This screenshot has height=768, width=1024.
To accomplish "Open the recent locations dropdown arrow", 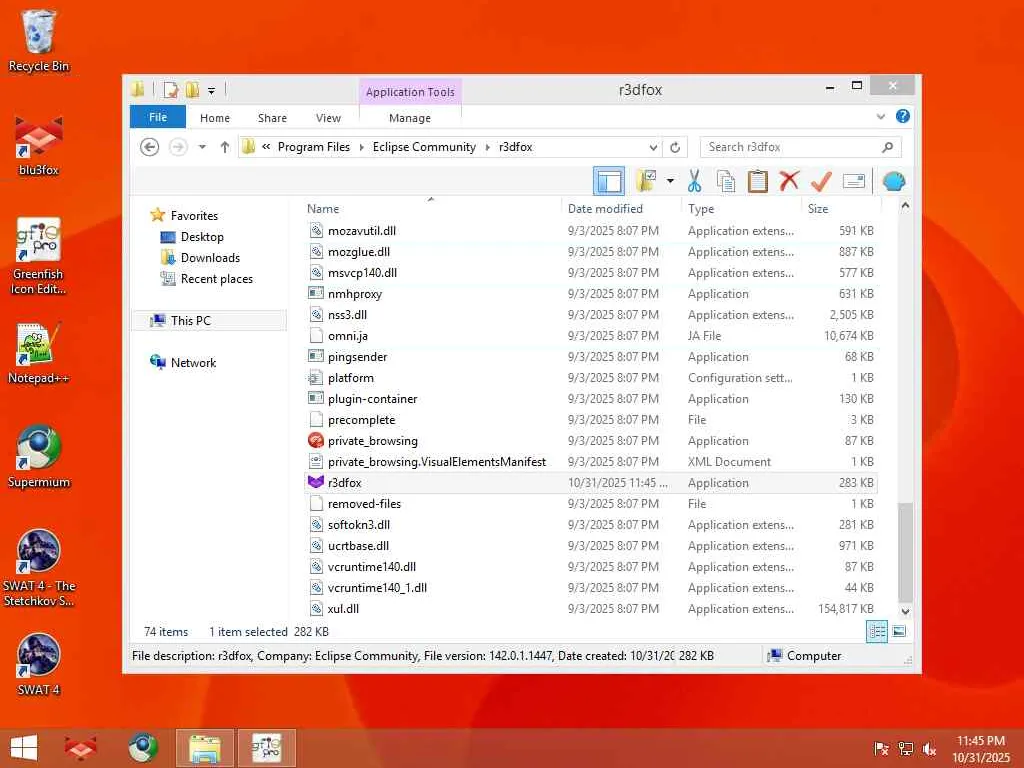I will (x=202, y=147).
